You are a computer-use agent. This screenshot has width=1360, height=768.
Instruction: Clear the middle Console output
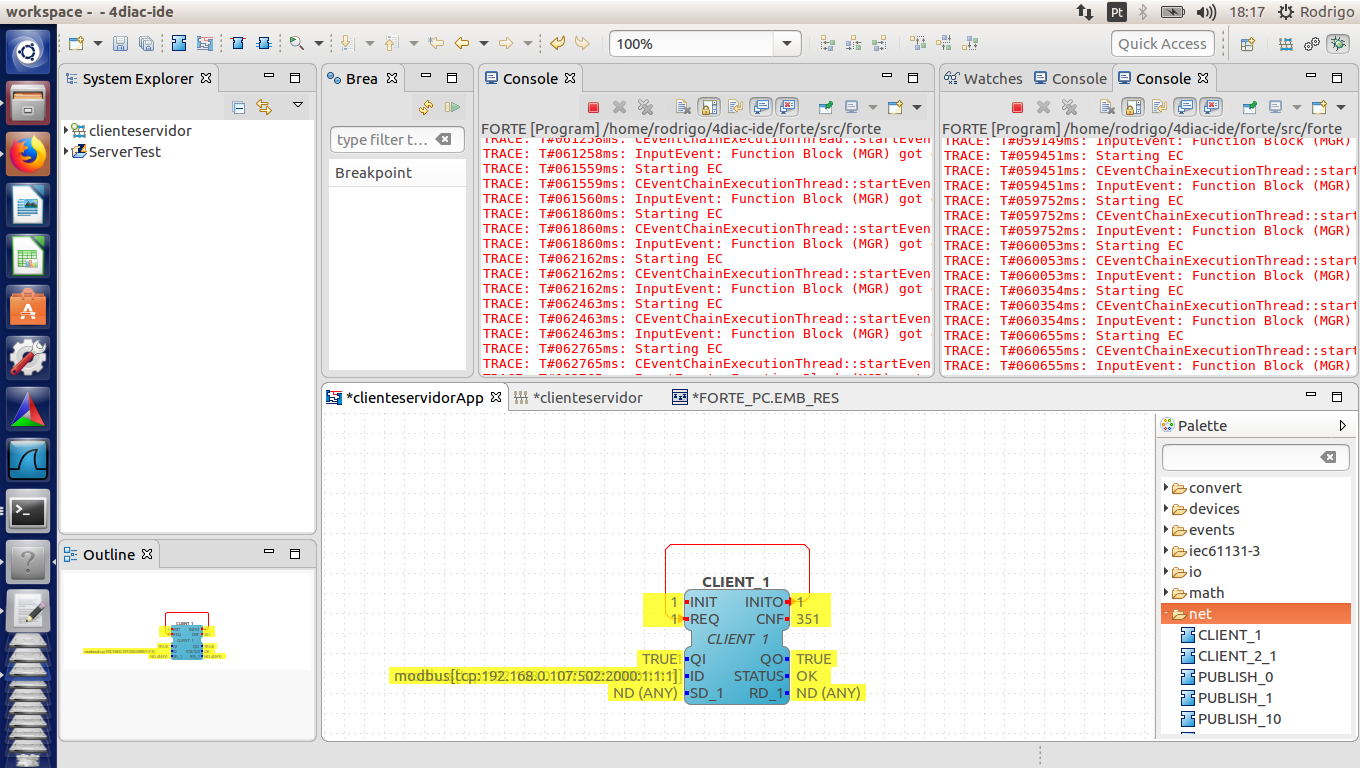coord(683,107)
